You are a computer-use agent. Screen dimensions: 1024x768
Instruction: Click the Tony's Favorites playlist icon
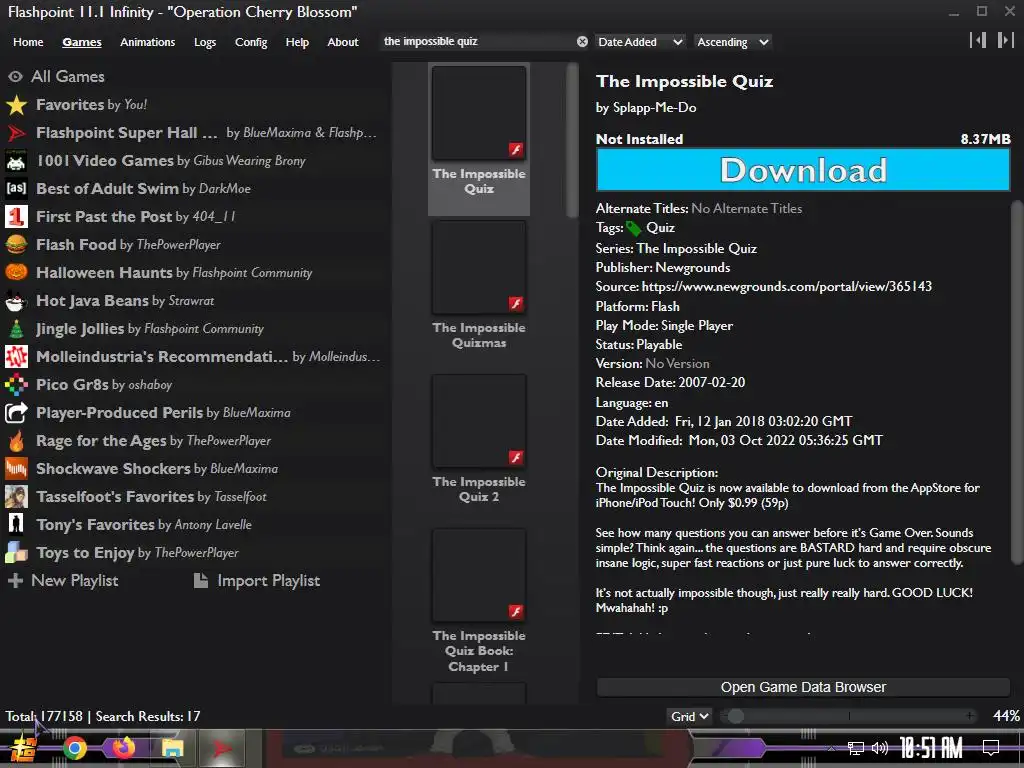pyautogui.click(x=16, y=524)
